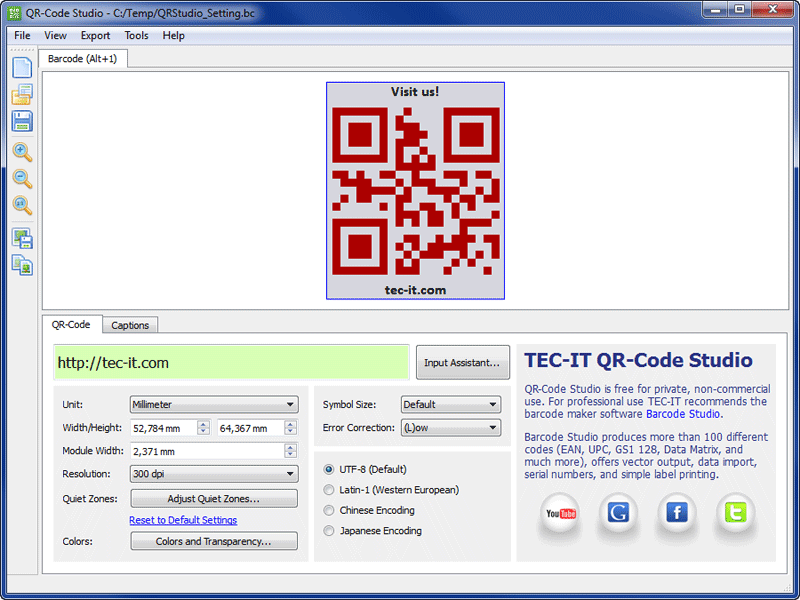Expand the Error Correction dropdown

point(451,428)
